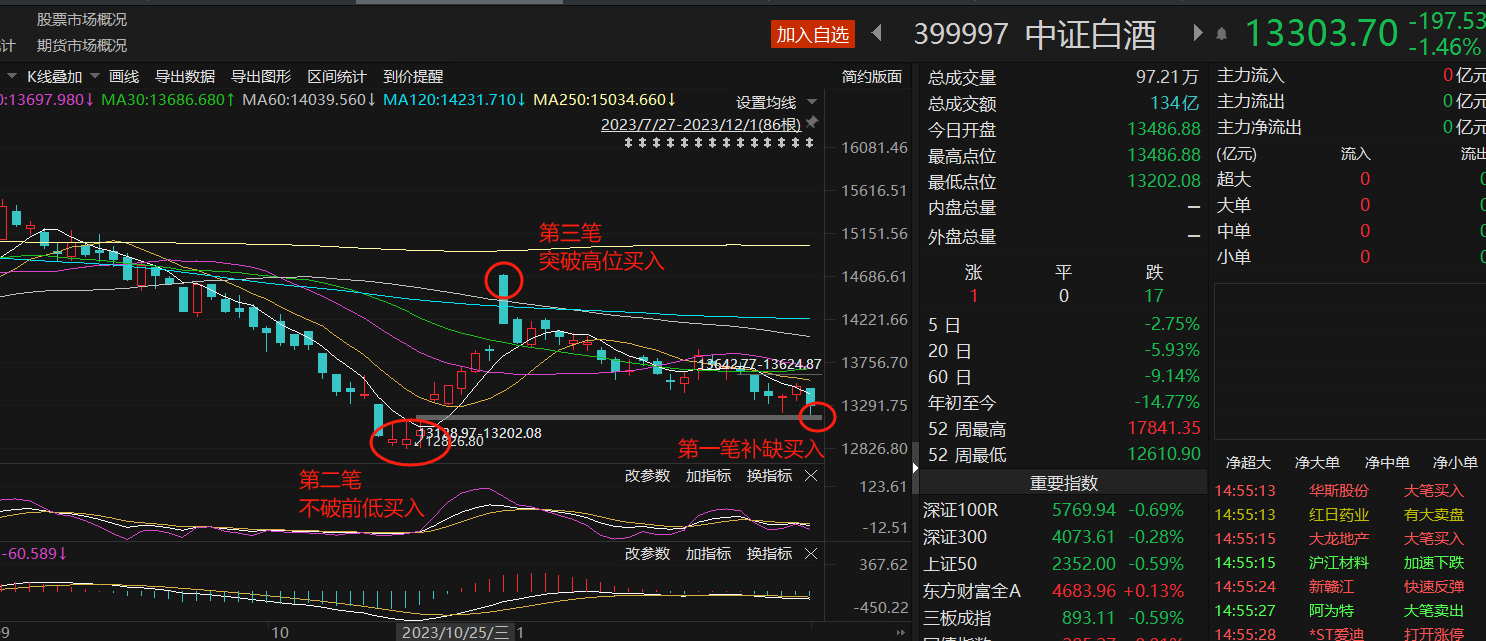1486x641 pixels.
Task: Click 改参数 in the lower indicator panel
Action: (647, 553)
